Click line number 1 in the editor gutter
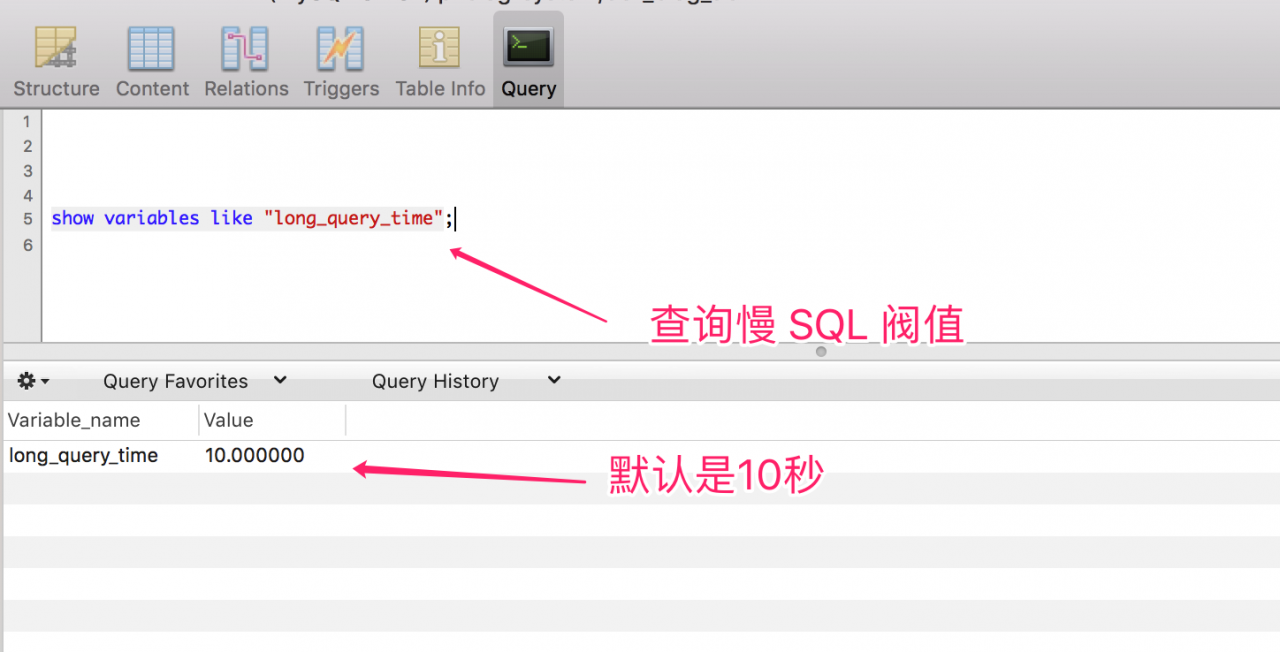 27,121
